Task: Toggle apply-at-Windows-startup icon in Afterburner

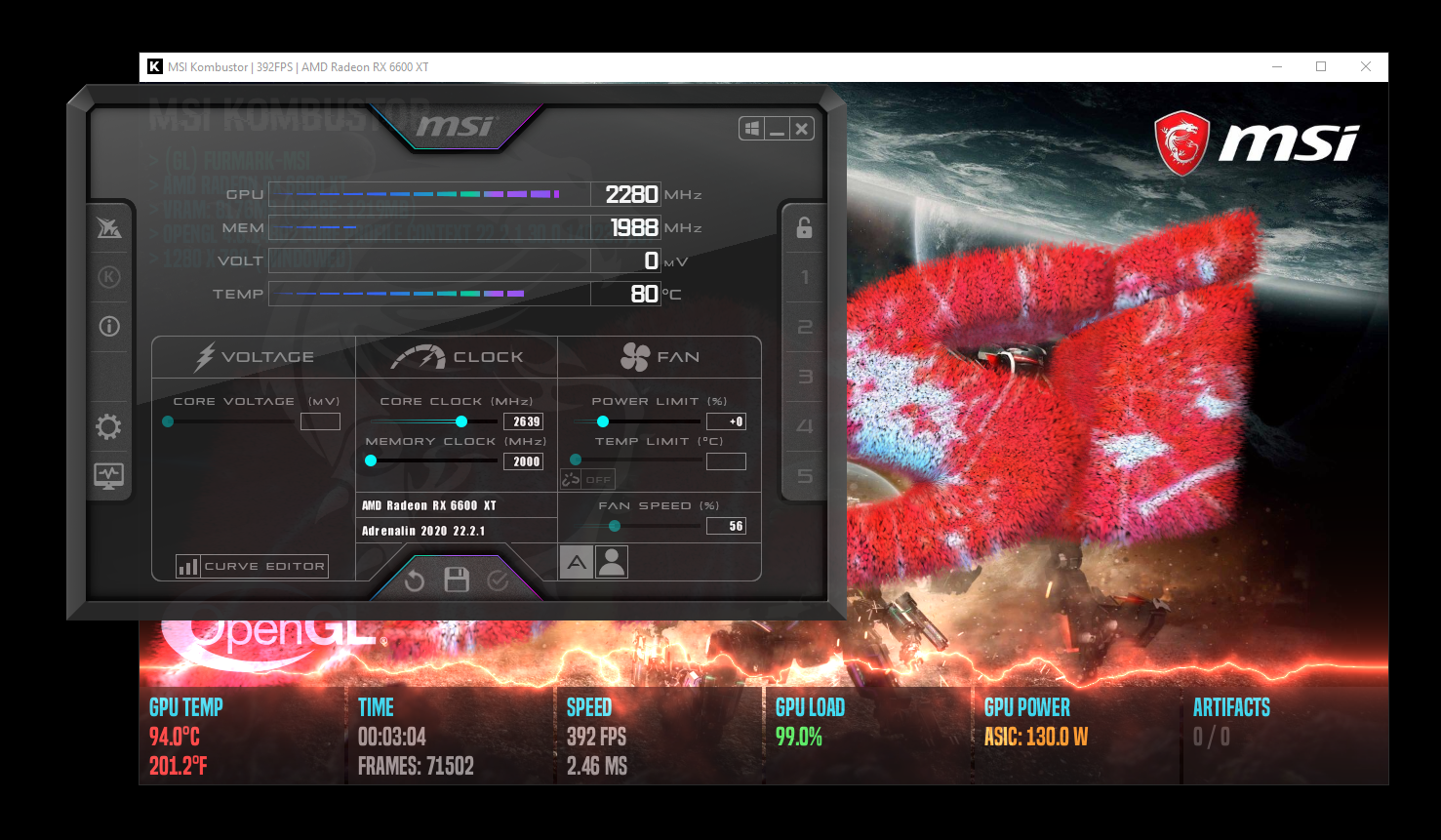Action: point(751,129)
